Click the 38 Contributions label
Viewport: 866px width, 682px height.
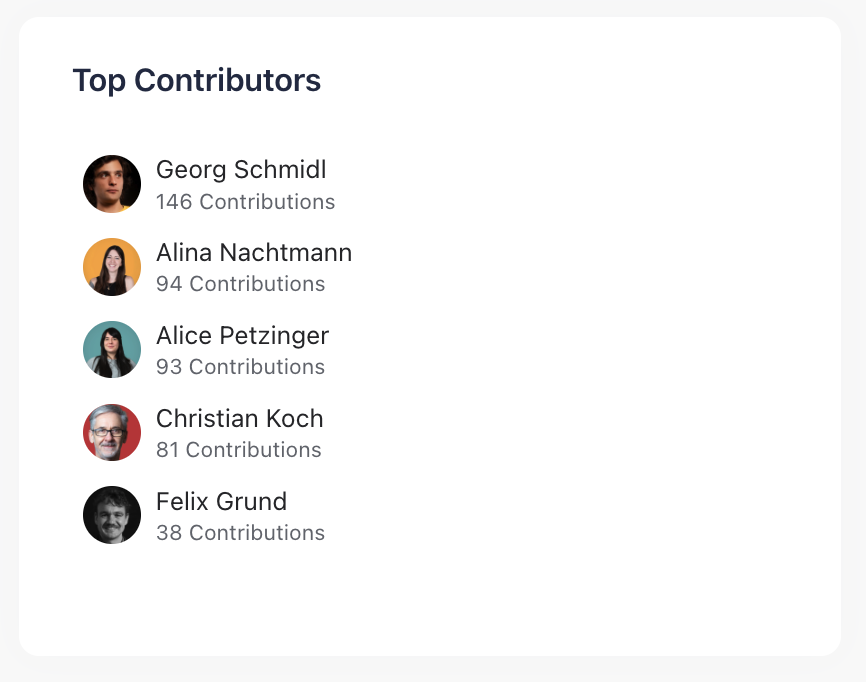pyautogui.click(x=240, y=533)
